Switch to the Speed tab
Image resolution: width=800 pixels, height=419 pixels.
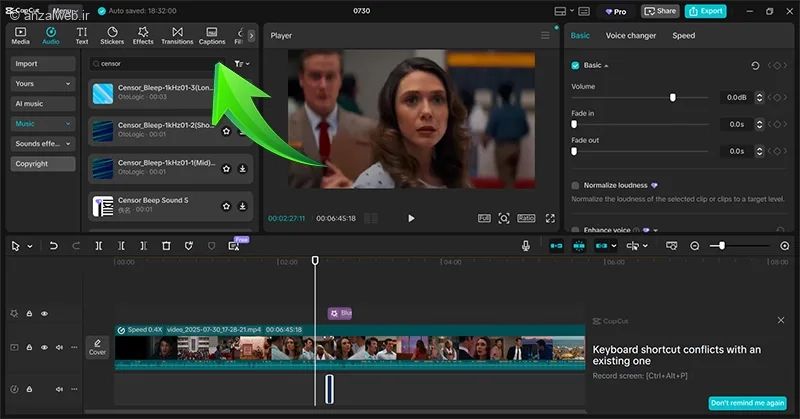(x=683, y=36)
